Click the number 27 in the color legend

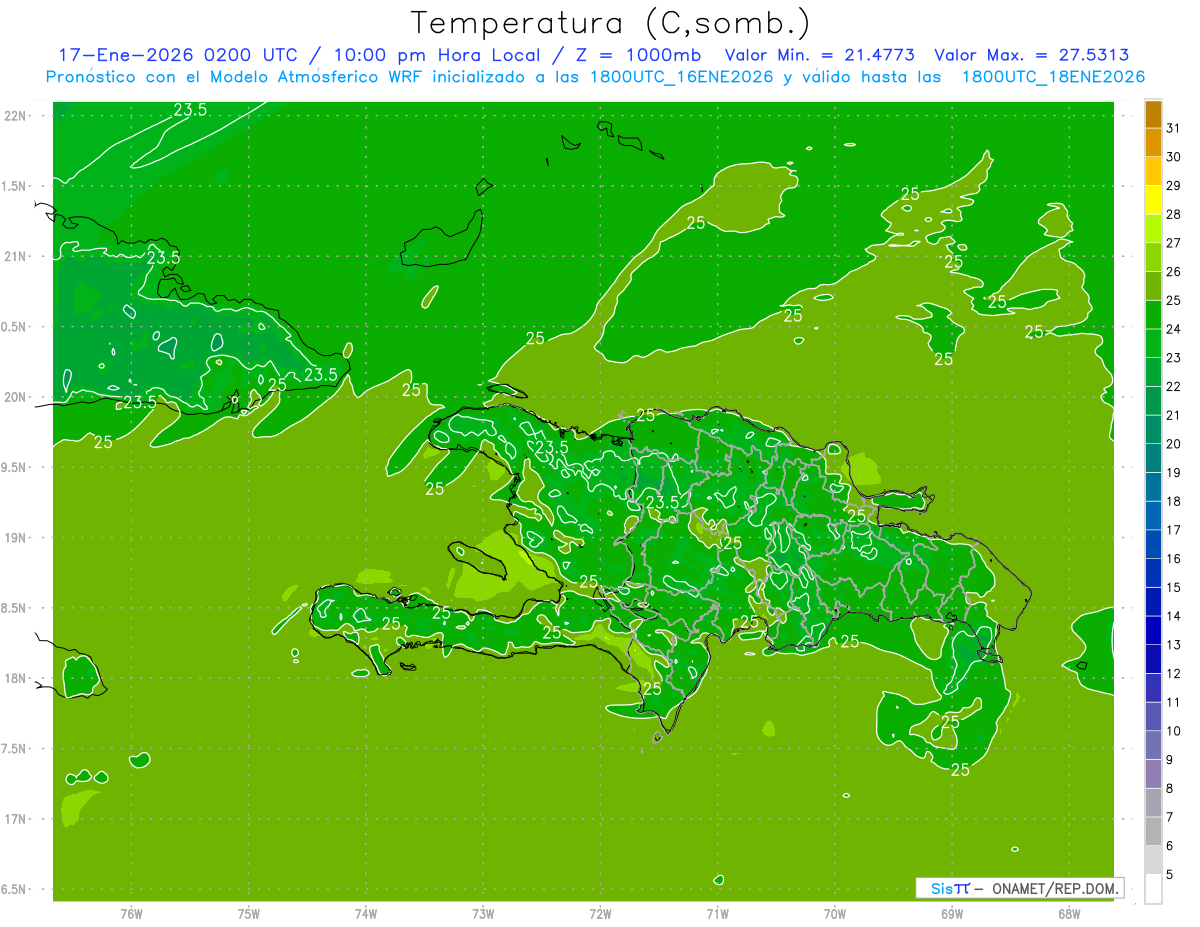point(1174,243)
